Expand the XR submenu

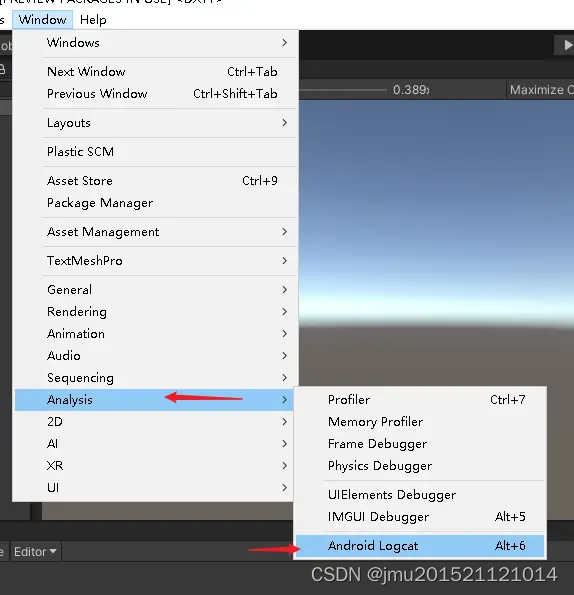coord(154,466)
